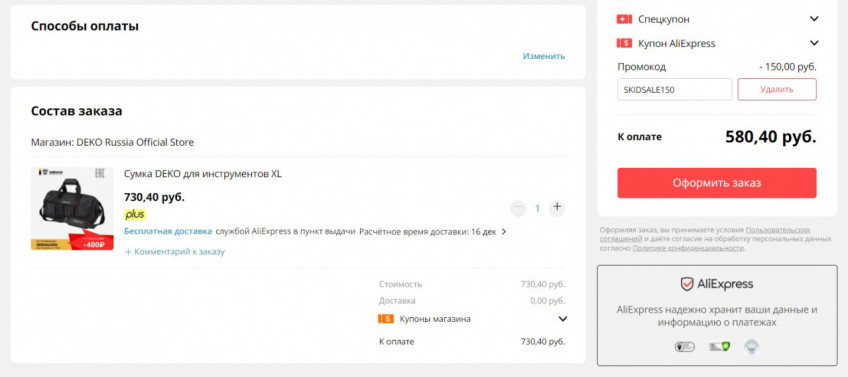Click Изменить to change payment method

point(544,56)
